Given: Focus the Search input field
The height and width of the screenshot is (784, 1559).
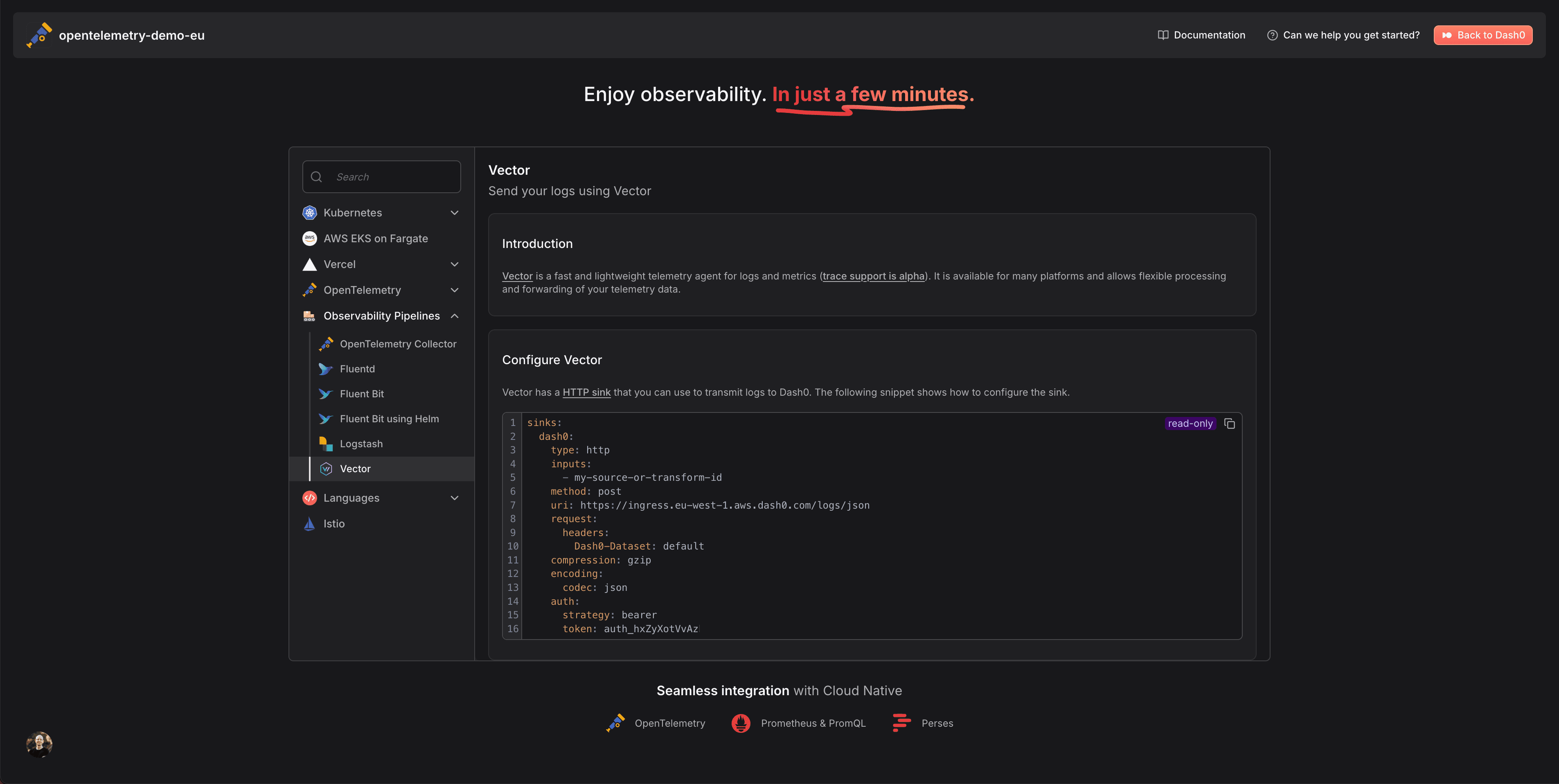Looking at the screenshot, I should [381, 177].
